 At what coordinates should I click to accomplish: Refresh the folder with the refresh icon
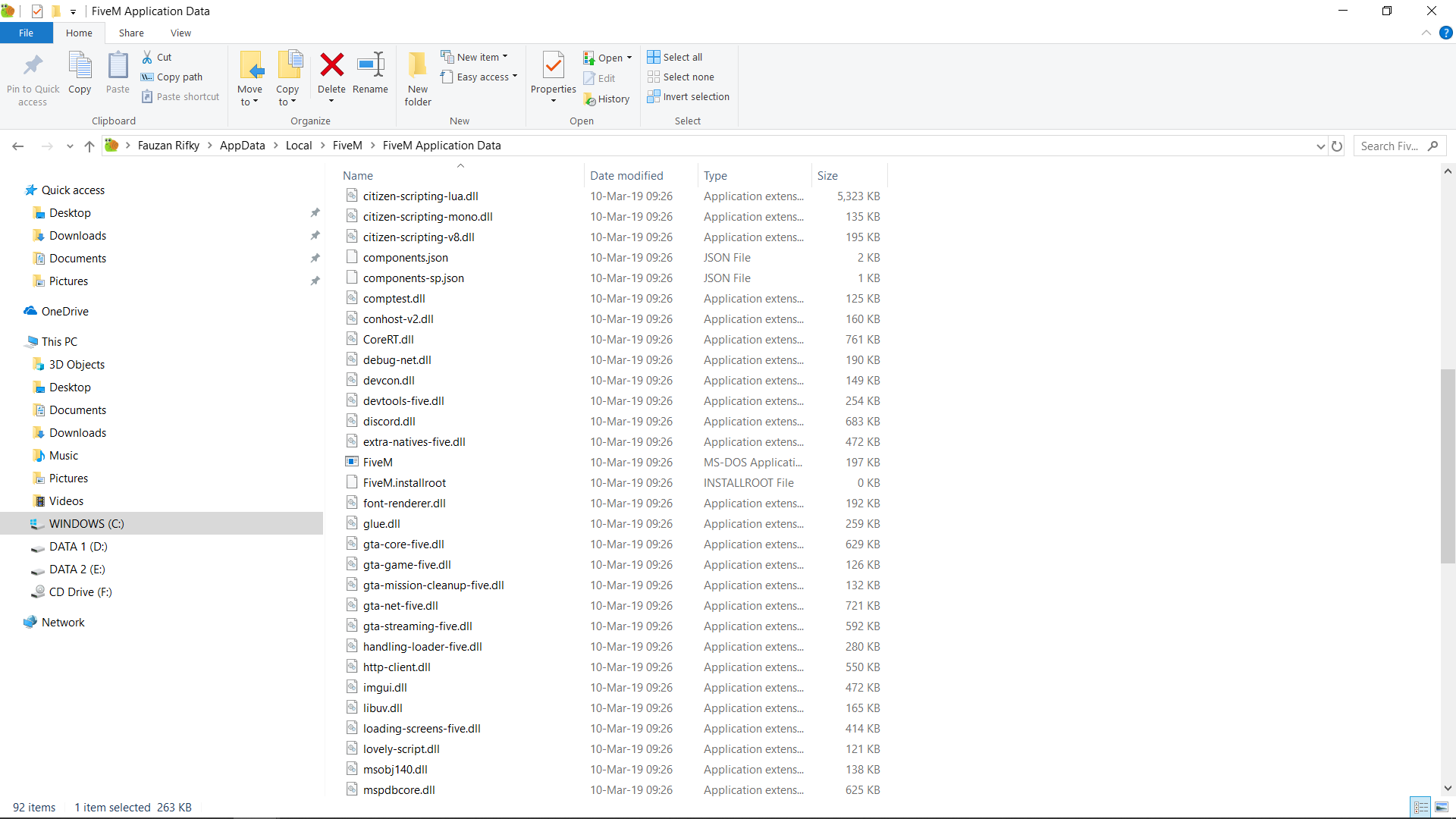point(1337,146)
